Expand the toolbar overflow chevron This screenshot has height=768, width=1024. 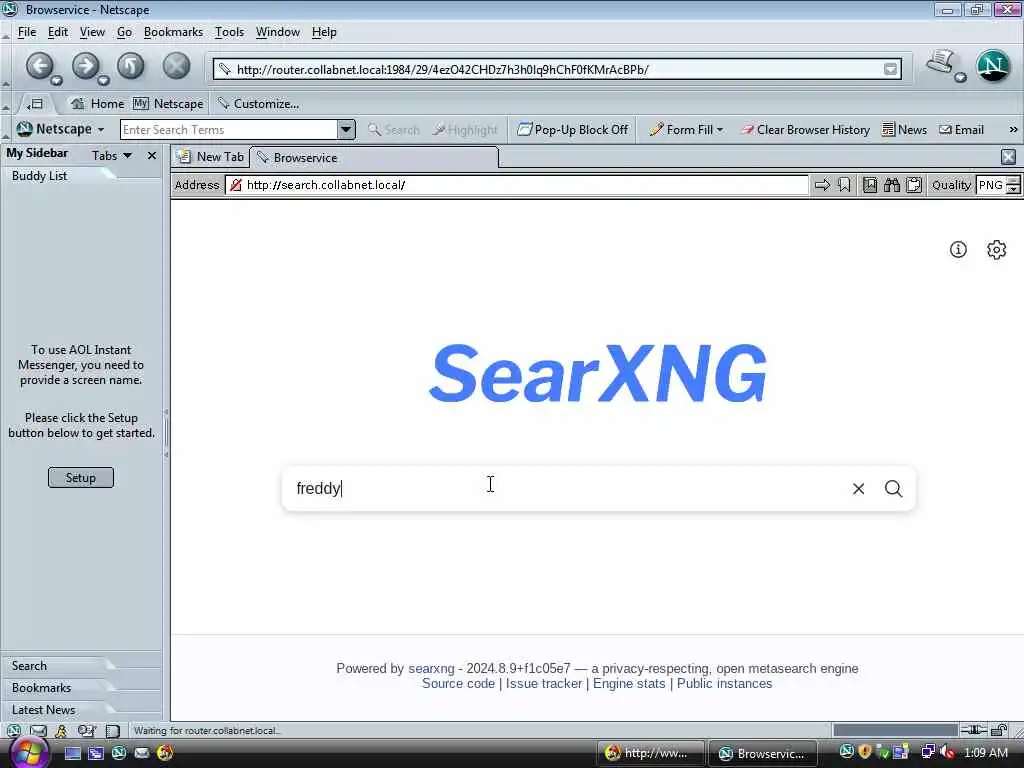(1013, 130)
